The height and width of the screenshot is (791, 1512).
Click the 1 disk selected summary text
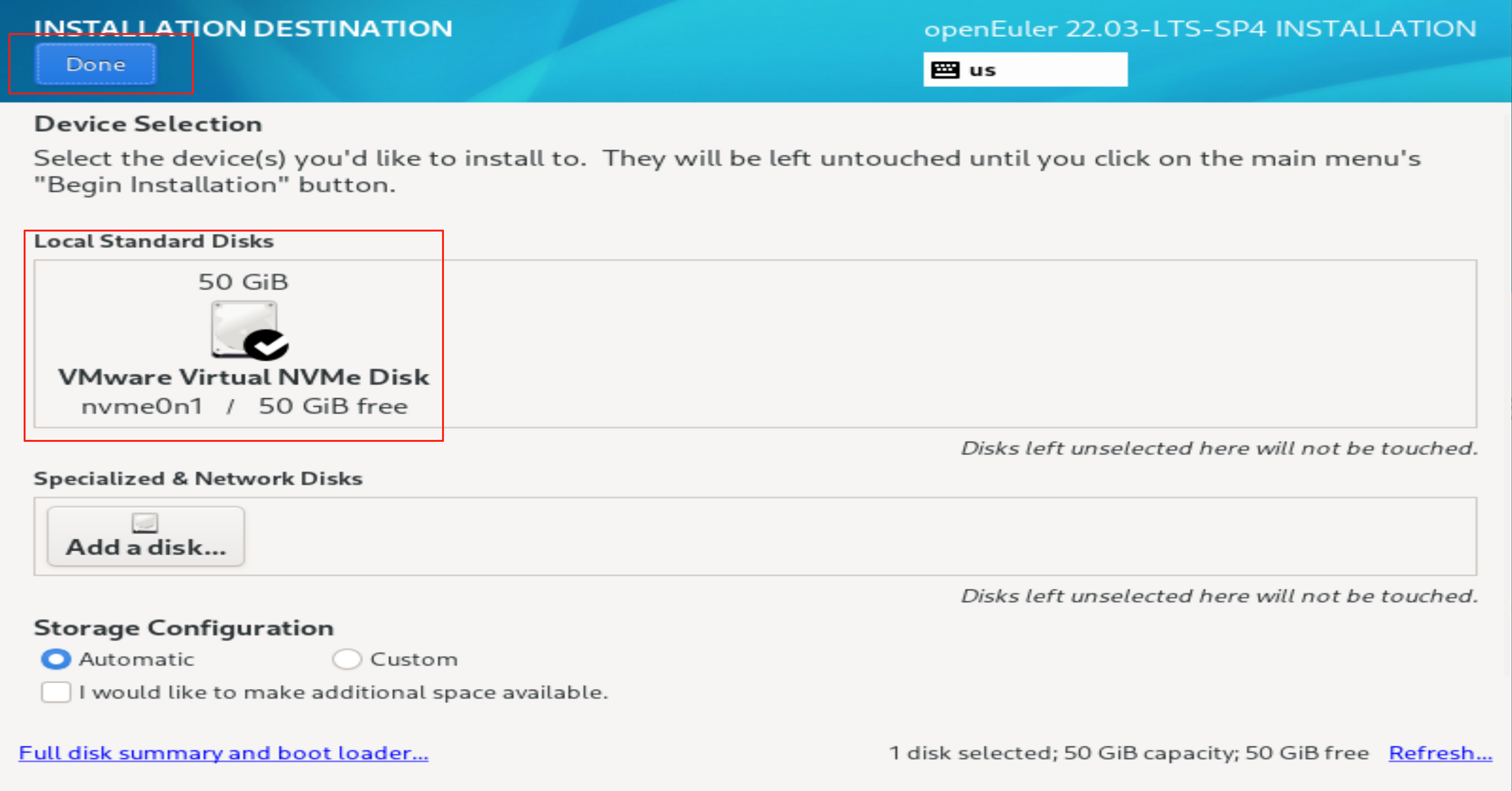[1127, 754]
